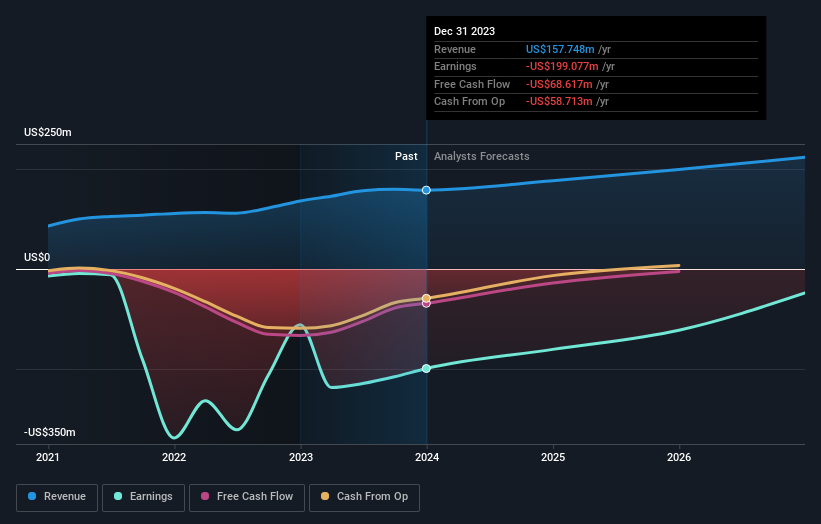Click the -US$350m y-axis label

[x=49, y=432]
